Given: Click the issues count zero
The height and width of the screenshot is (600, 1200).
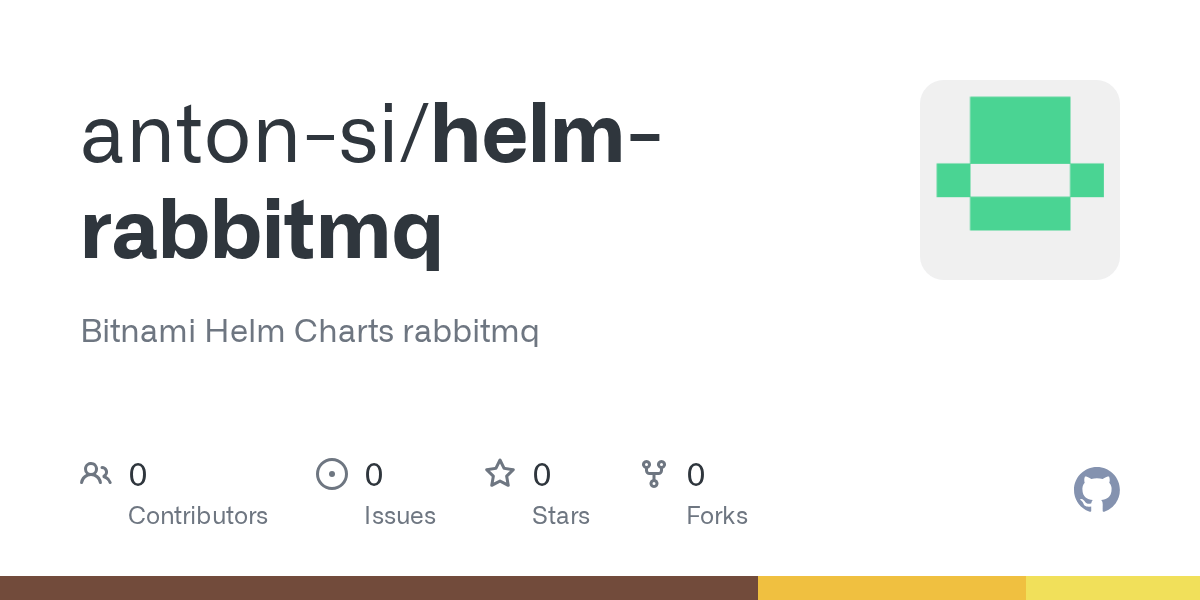Looking at the screenshot, I should pyautogui.click(x=374, y=474).
